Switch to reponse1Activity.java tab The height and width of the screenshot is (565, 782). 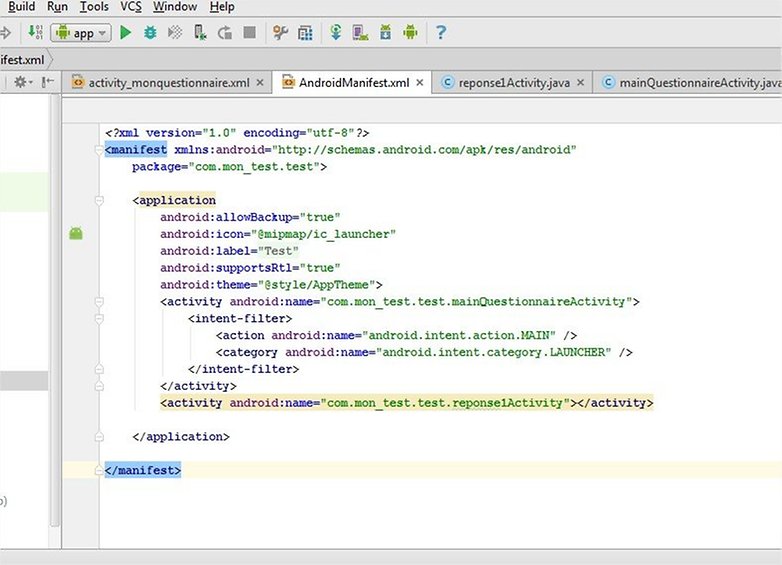[514, 83]
